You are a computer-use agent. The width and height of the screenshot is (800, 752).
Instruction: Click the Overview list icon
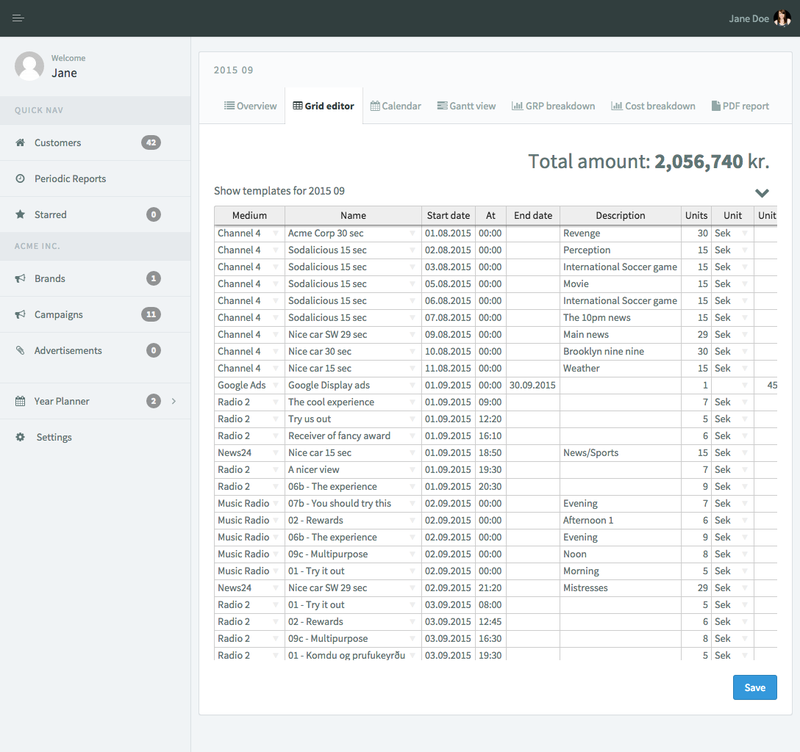pos(229,106)
